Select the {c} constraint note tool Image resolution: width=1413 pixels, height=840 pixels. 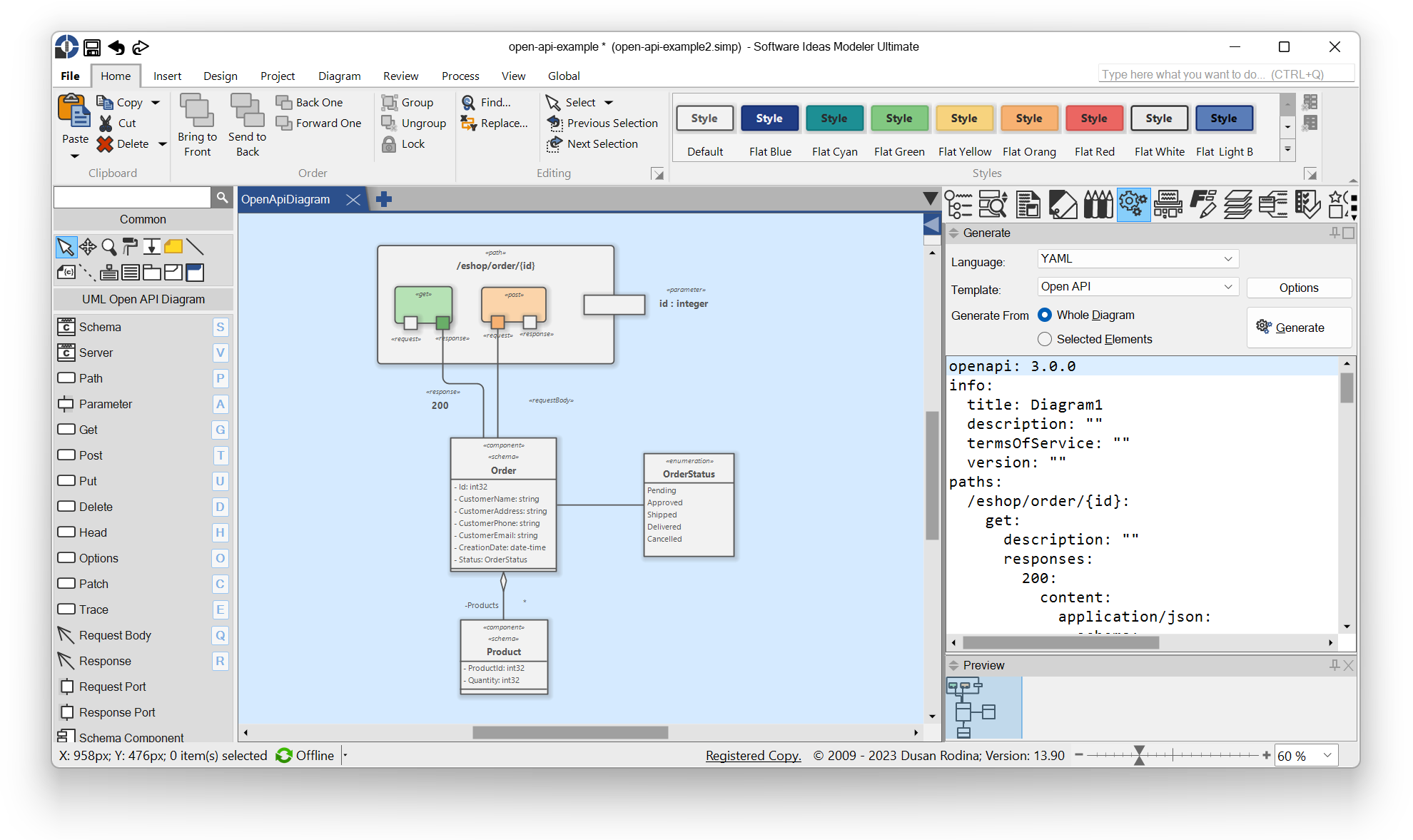66,272
